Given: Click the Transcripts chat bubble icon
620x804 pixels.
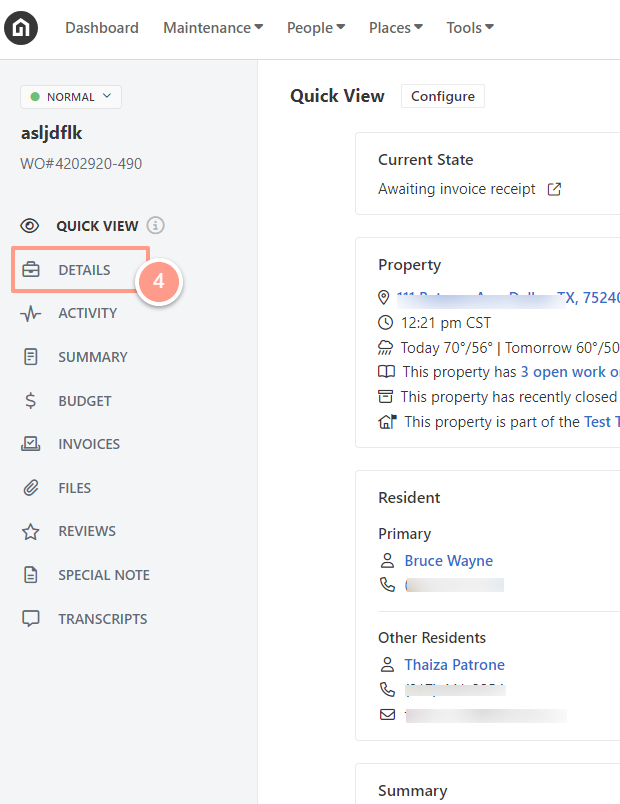Looking at the screenshot, I should [x=31, y=619].
